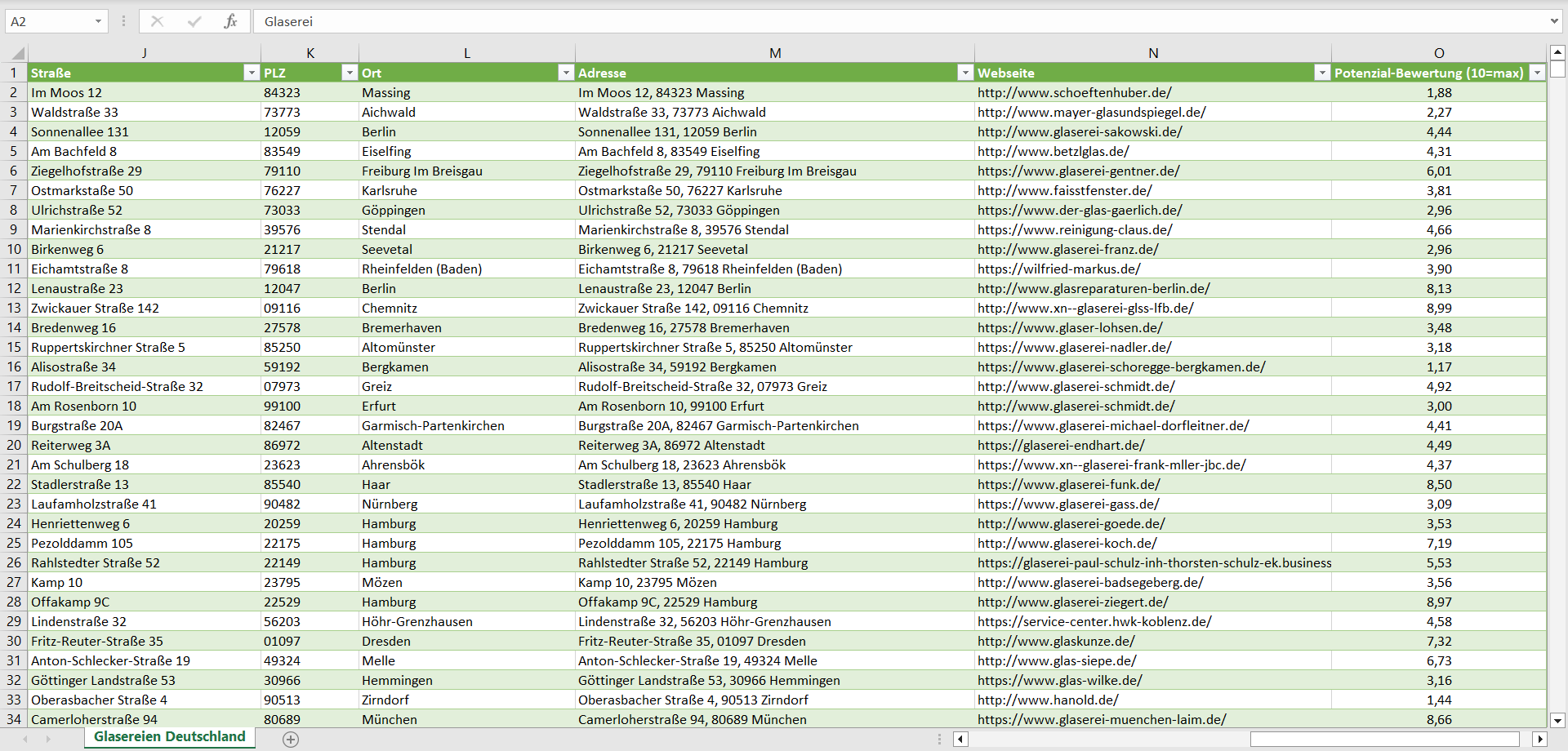Open the PLZ column filter menu
This screenshot has height=751, width=1568.
pyautogui.click(x=350, y=73)
